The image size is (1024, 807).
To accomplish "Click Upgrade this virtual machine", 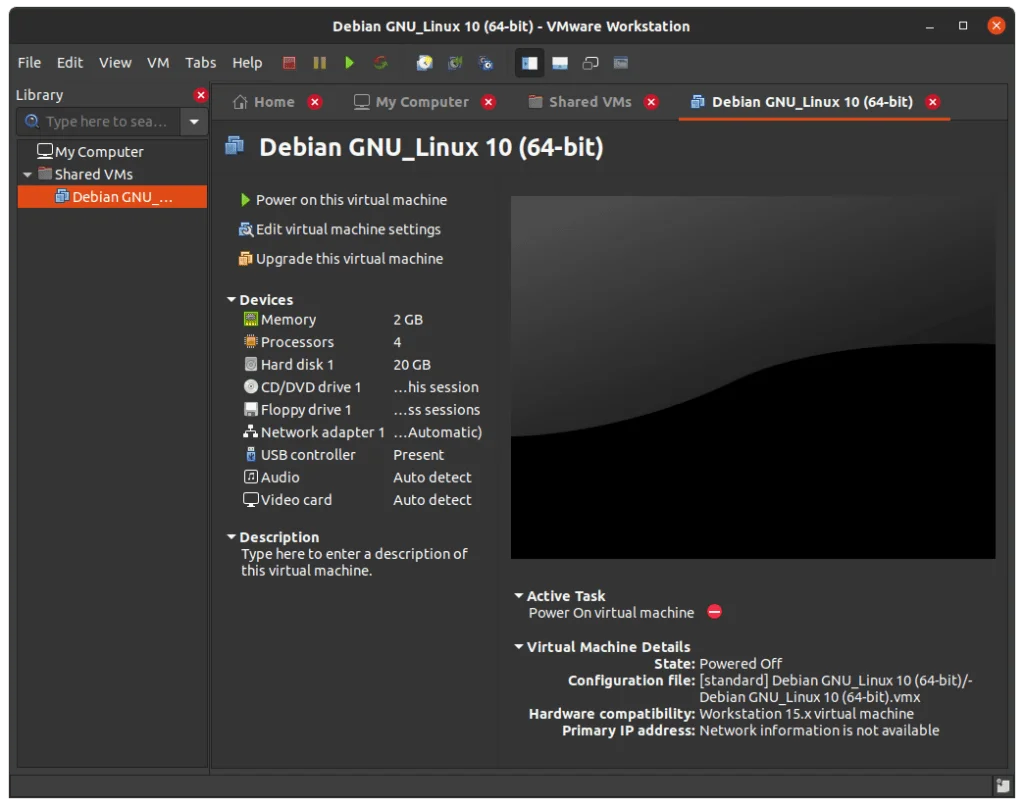I will [x=341, y=259].
